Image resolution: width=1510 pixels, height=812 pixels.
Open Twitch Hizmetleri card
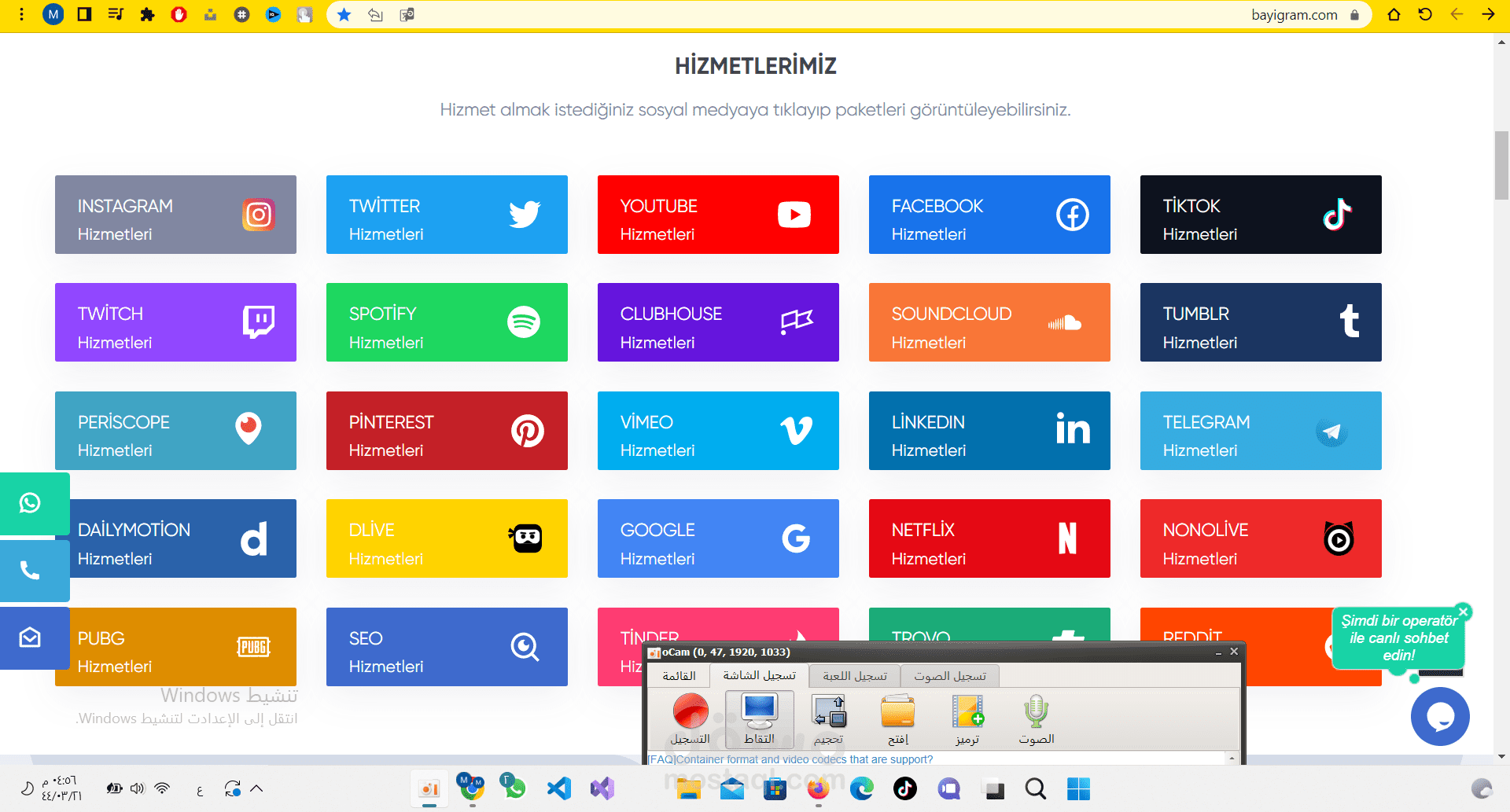click(x=175, y=322)
